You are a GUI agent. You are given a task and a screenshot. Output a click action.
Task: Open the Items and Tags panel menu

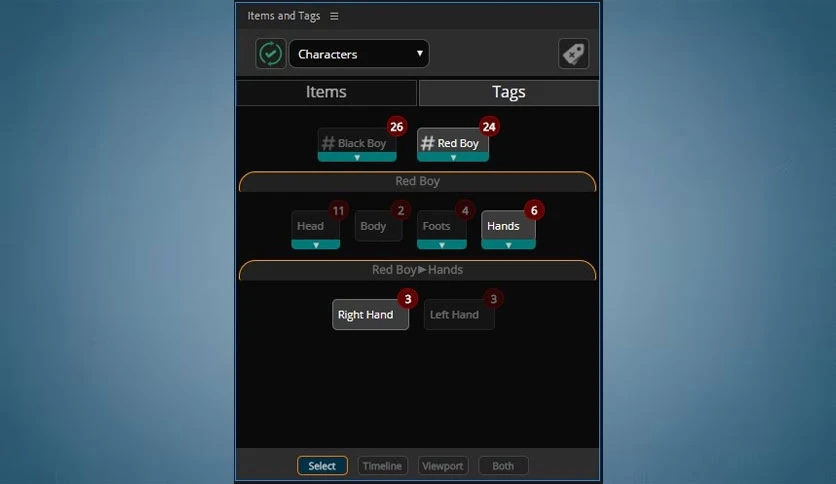[x=334, y=16]
